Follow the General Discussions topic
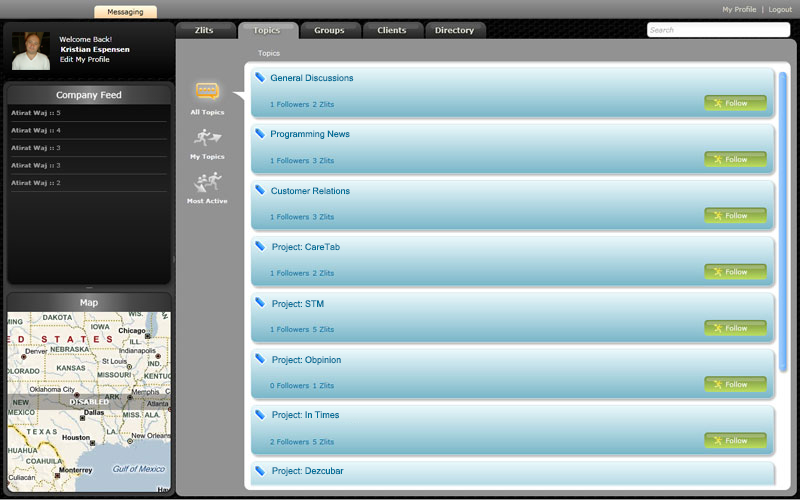Viewport: 800px width, 500px height. 735,103
